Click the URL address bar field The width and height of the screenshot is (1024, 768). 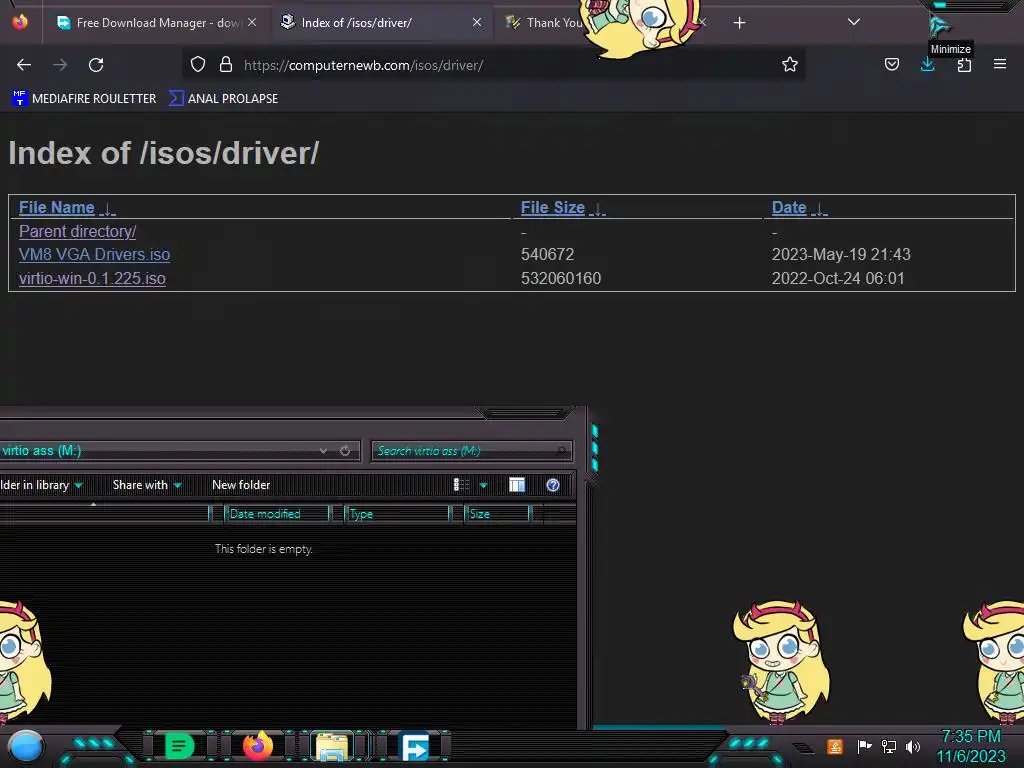(x=496, y=65)
